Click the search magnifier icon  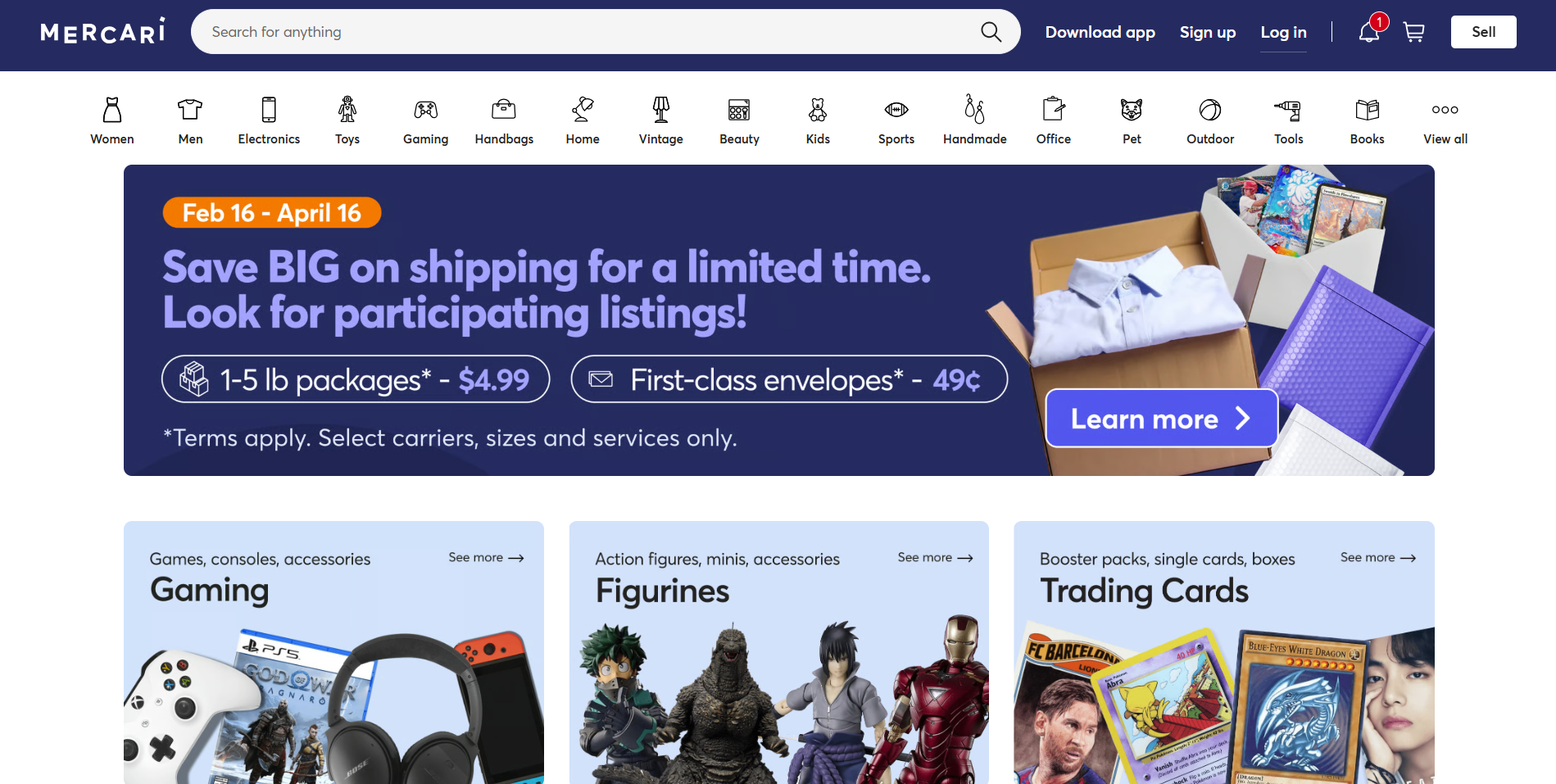point(991,32)
